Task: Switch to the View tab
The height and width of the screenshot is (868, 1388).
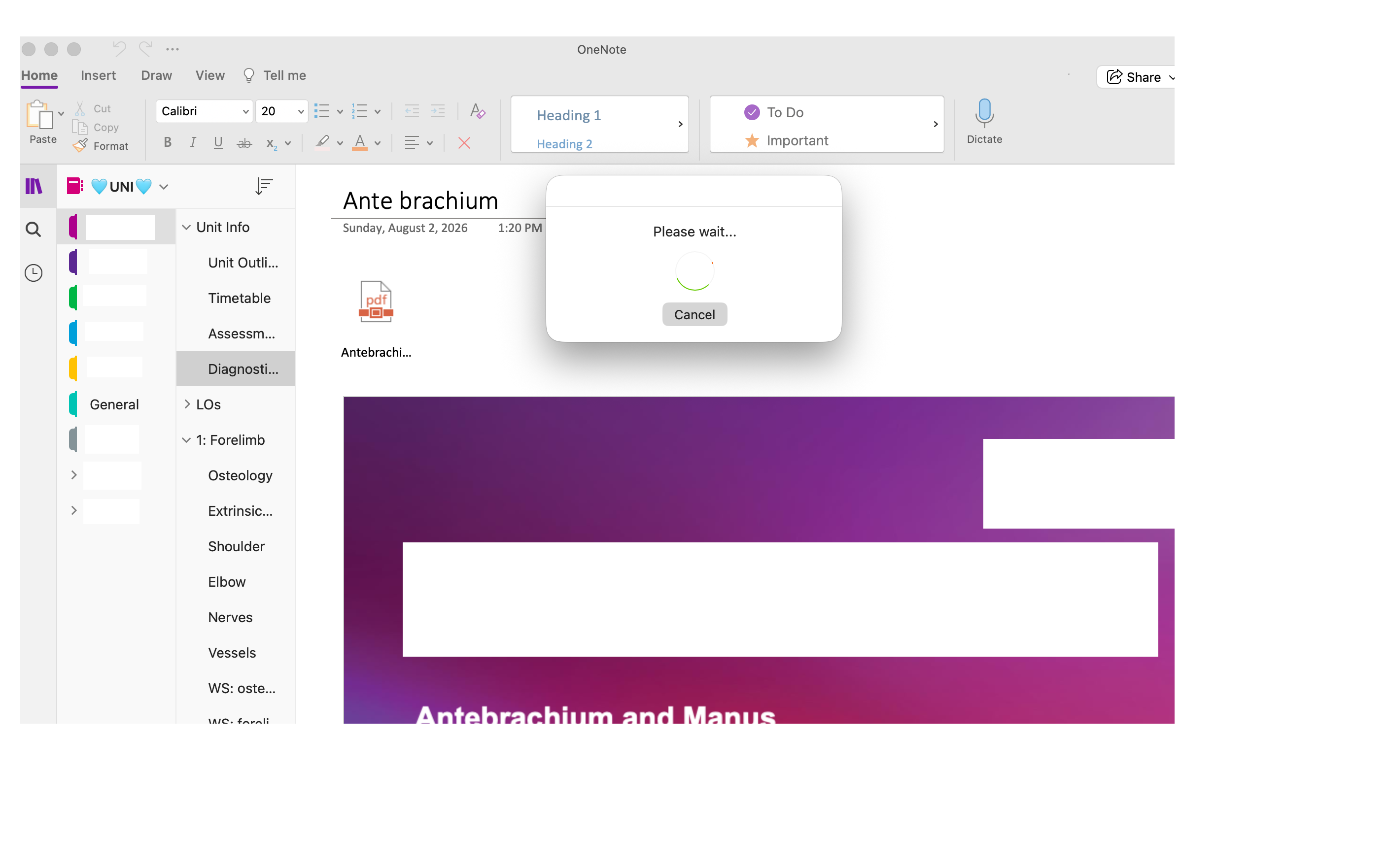Action: pyautogui.click(x=209, y=76)
